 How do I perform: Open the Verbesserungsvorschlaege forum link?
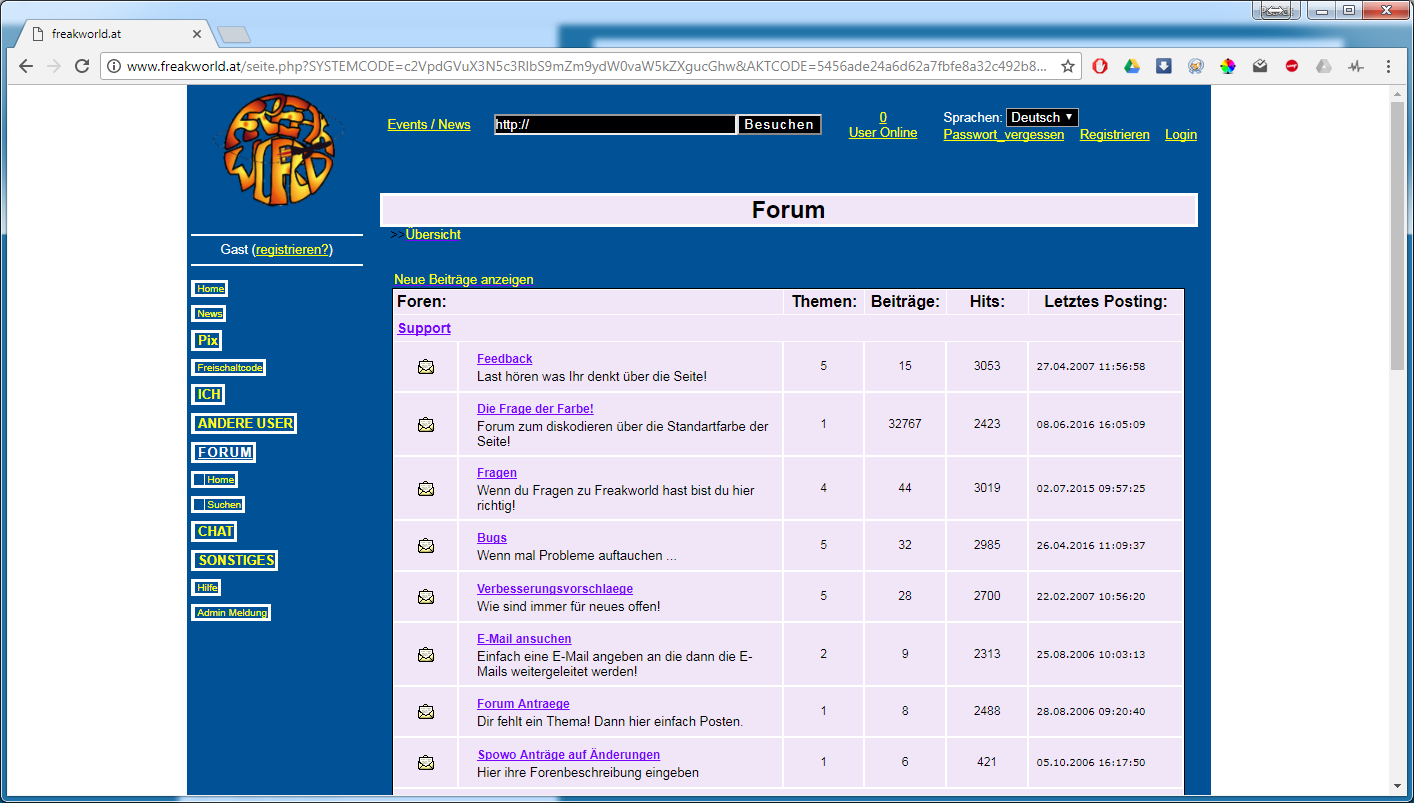click(555, 588)
